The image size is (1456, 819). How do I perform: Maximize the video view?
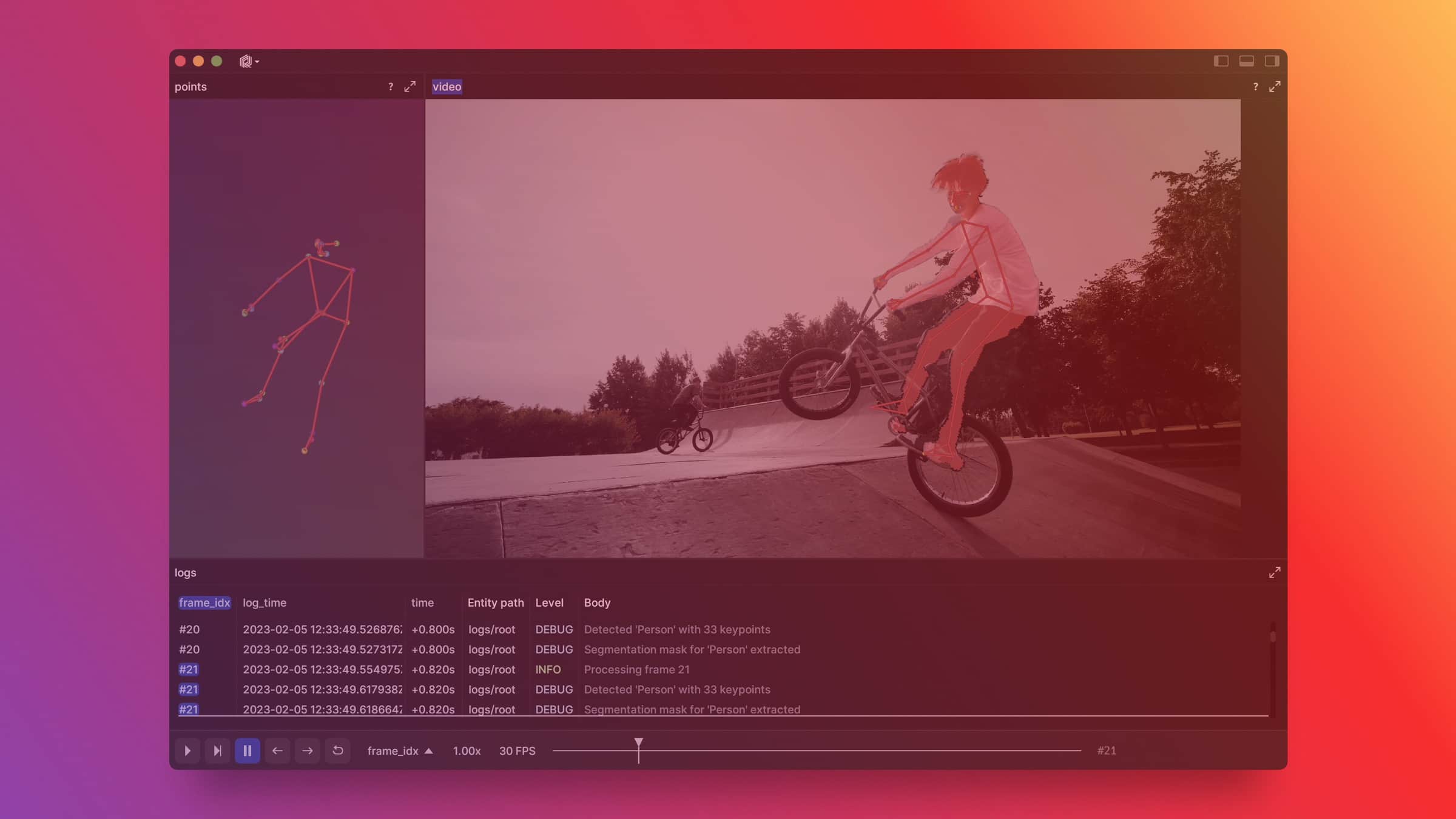[1275, 87]
